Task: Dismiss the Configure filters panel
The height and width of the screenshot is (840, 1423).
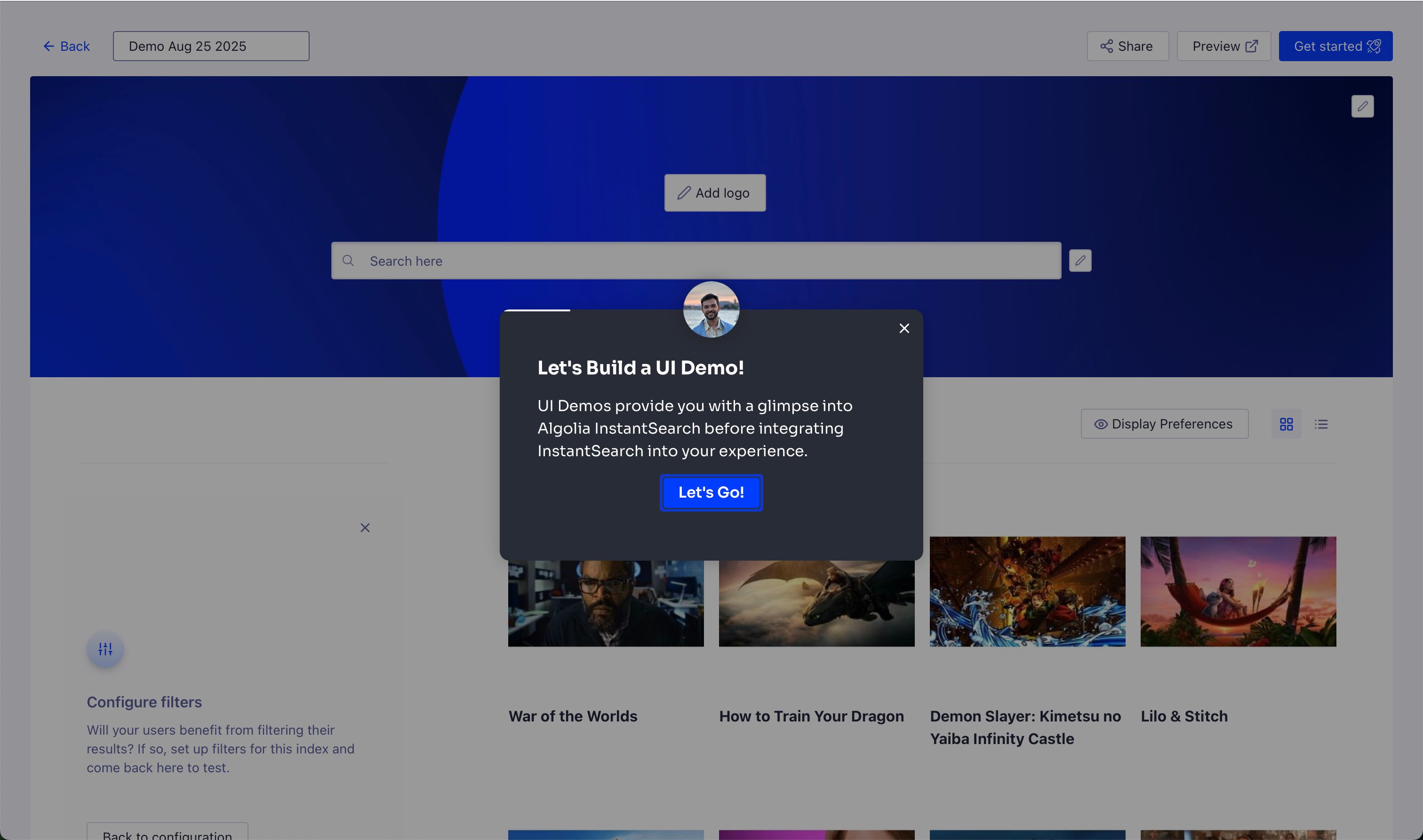Action: 365,528
